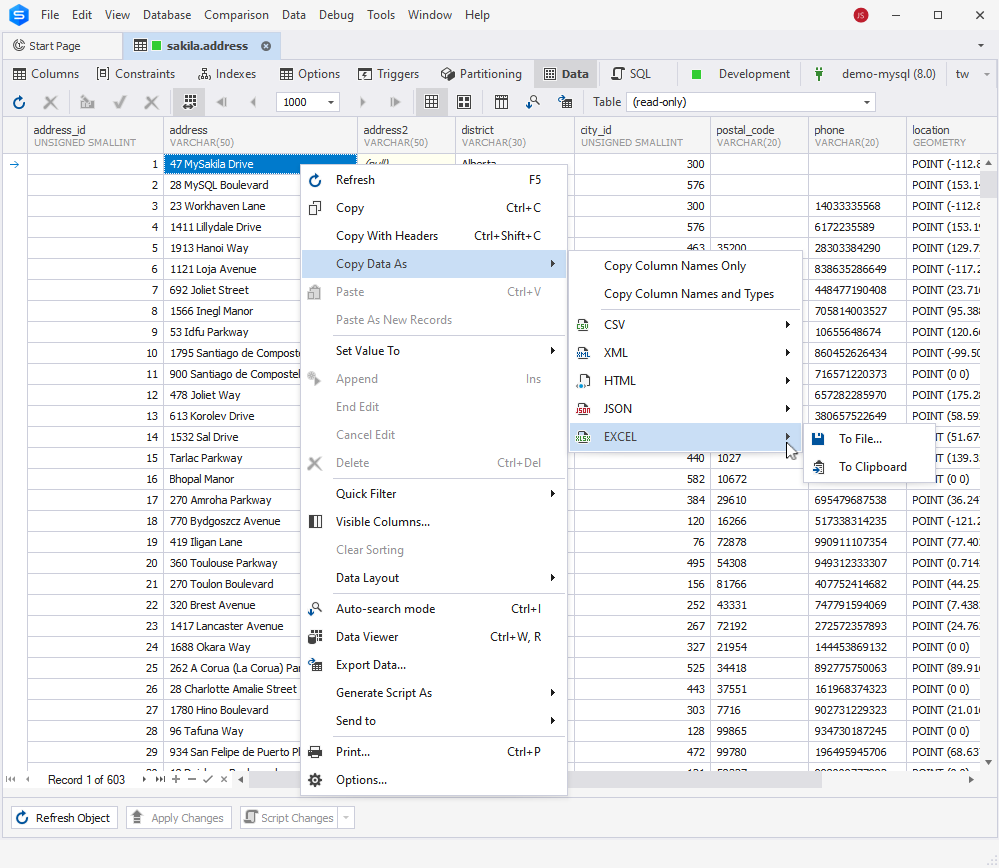The height and width of the screenshot is (868, 999).
Task: Open the Tools menu
Action: [381, 15]
